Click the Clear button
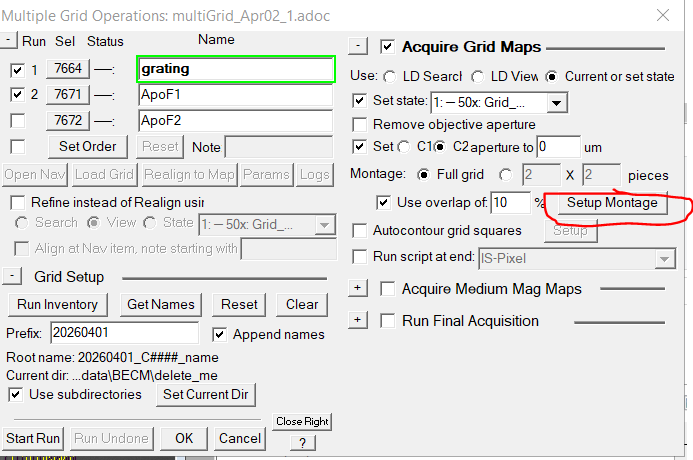The height and width of the screenshot is (460, 693). 302,305
